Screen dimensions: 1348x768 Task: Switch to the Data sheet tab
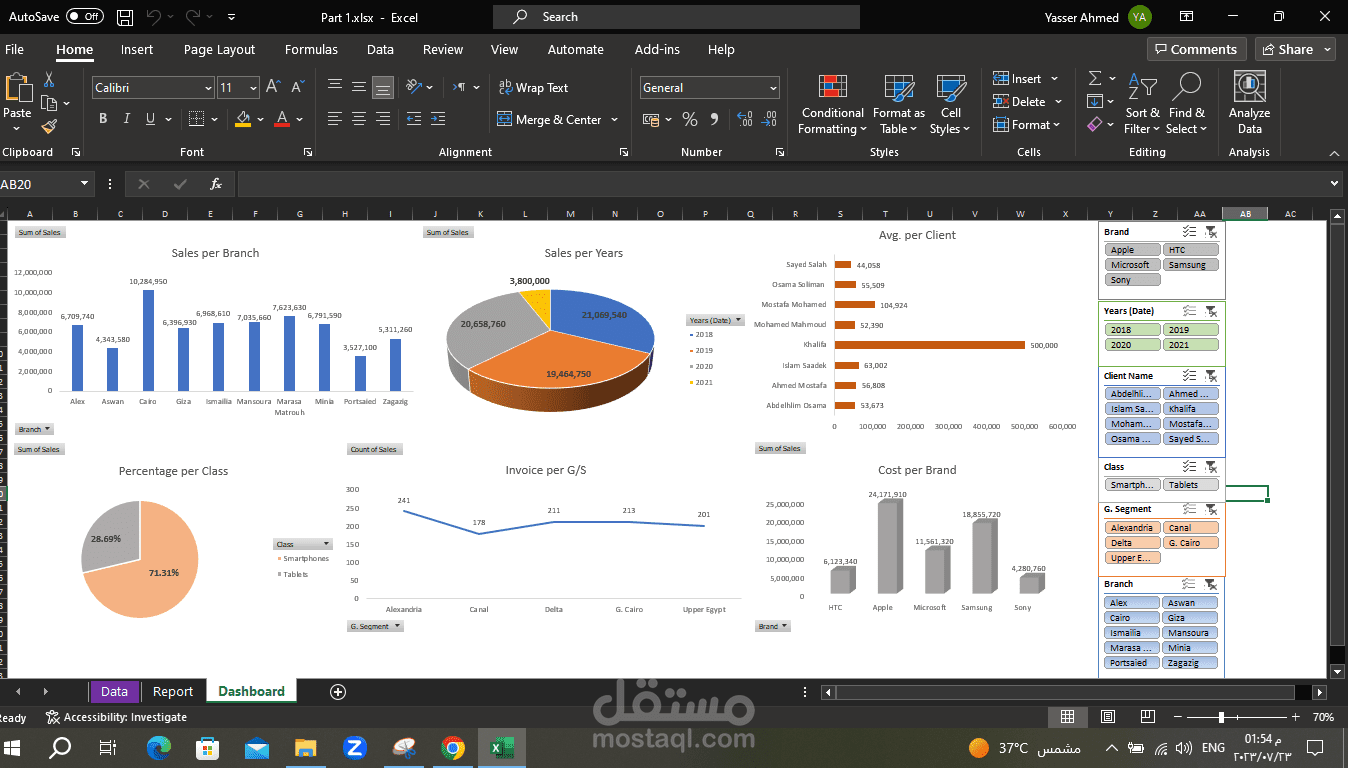pyautogui.click(x=114, y=691)
